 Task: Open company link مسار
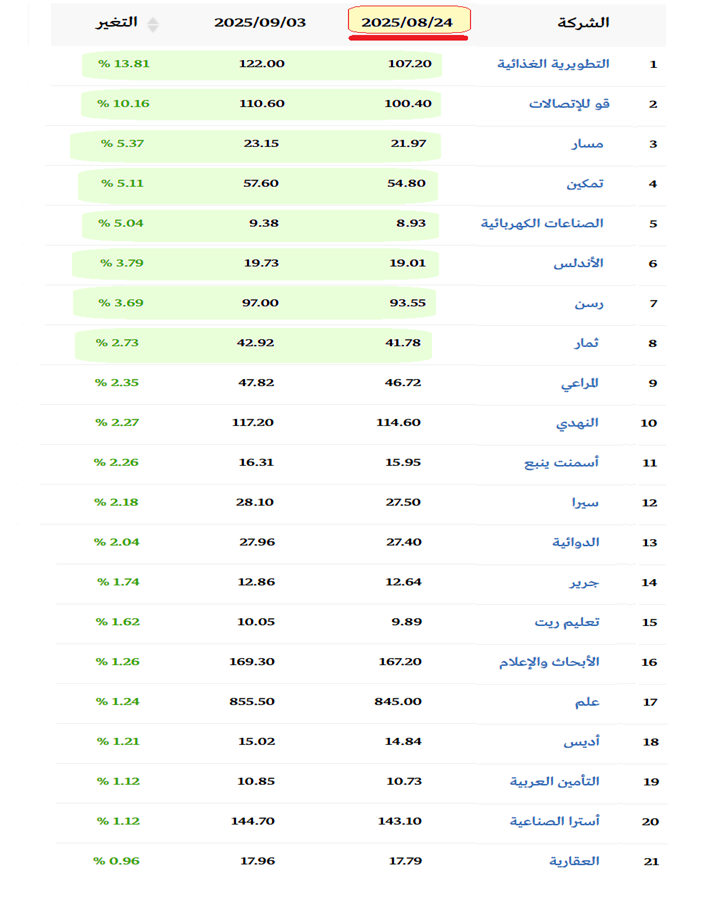pyautogui.click(x=587, y=143)
